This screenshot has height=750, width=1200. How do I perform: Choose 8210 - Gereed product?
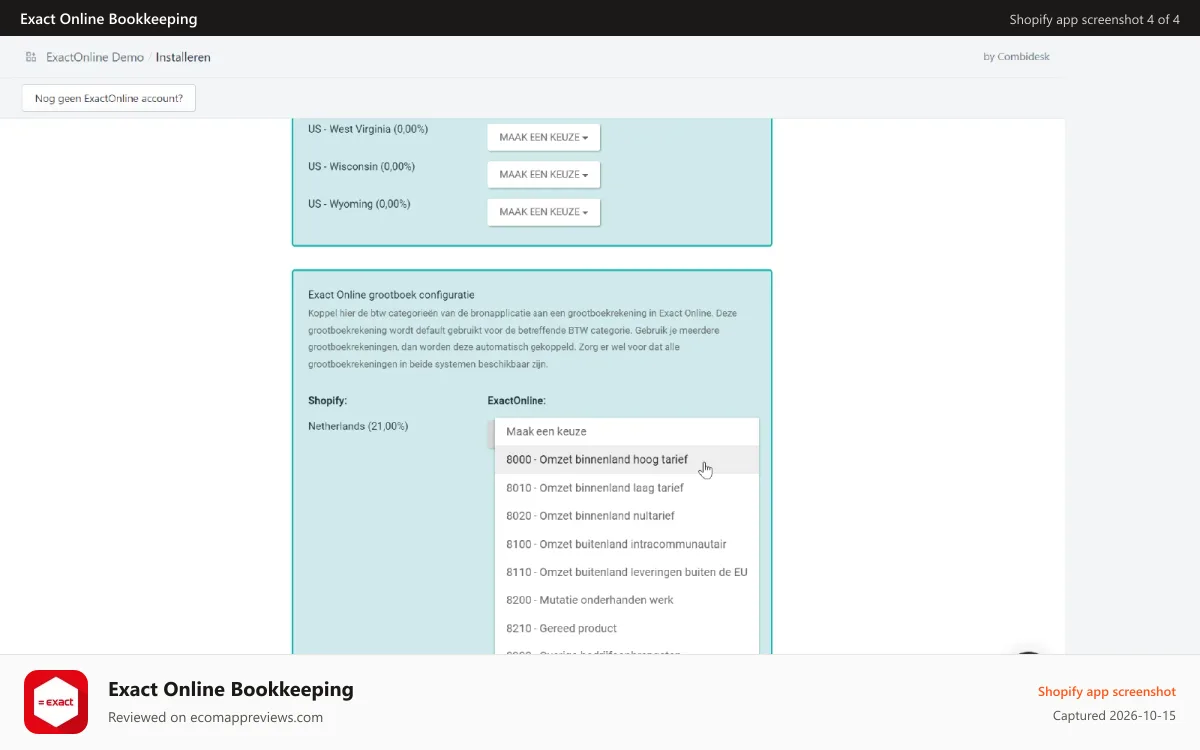tap(627, 628)
